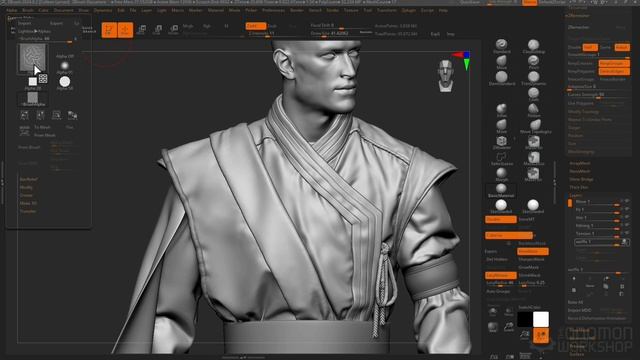Rotate the alpha with Rotate icon

pos(56,116)
